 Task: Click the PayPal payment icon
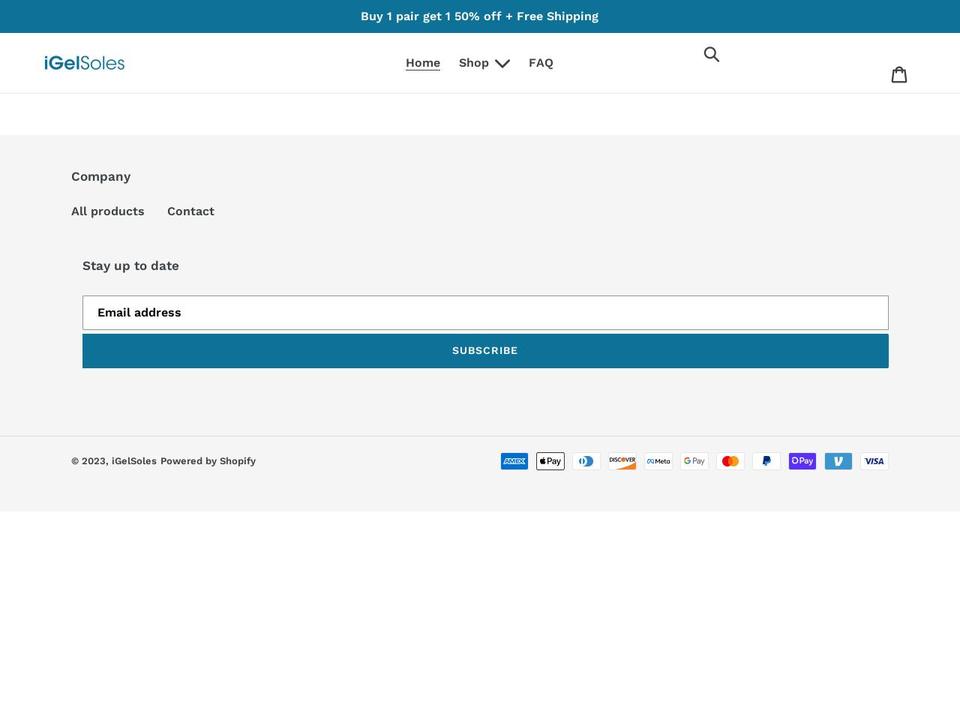pos(767,461)
